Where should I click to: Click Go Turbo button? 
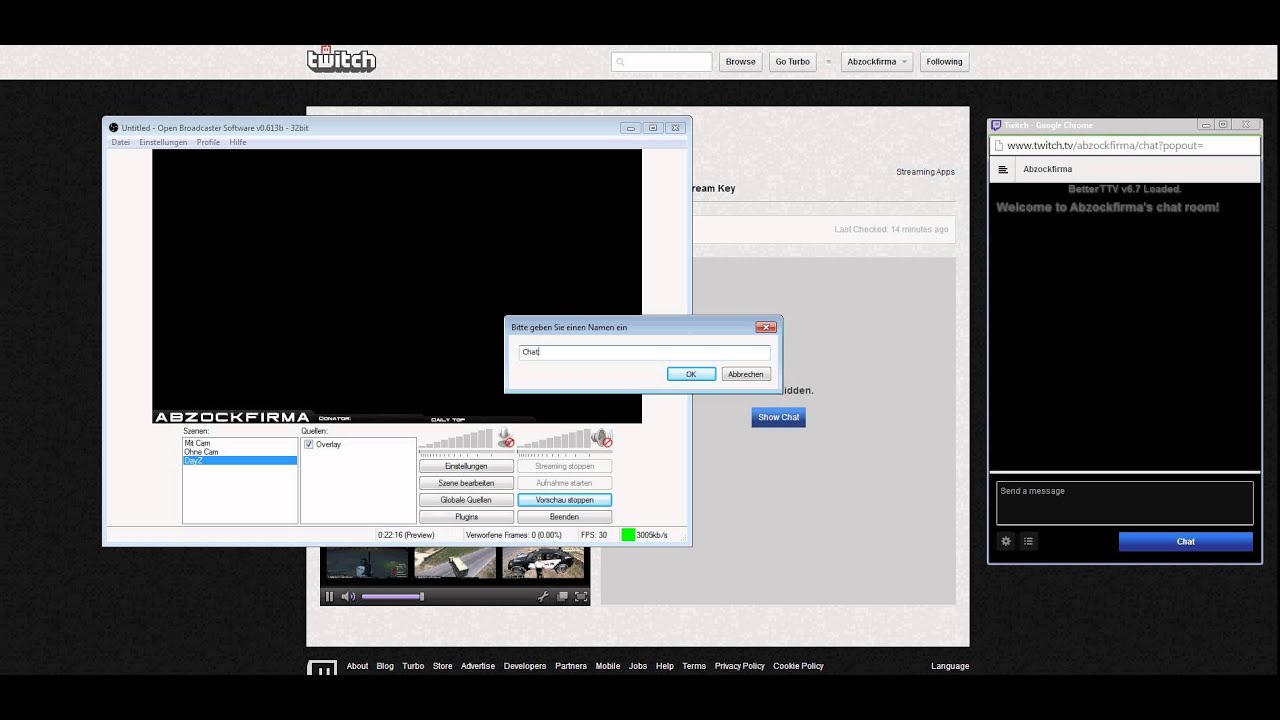click(x=793, y=62)
